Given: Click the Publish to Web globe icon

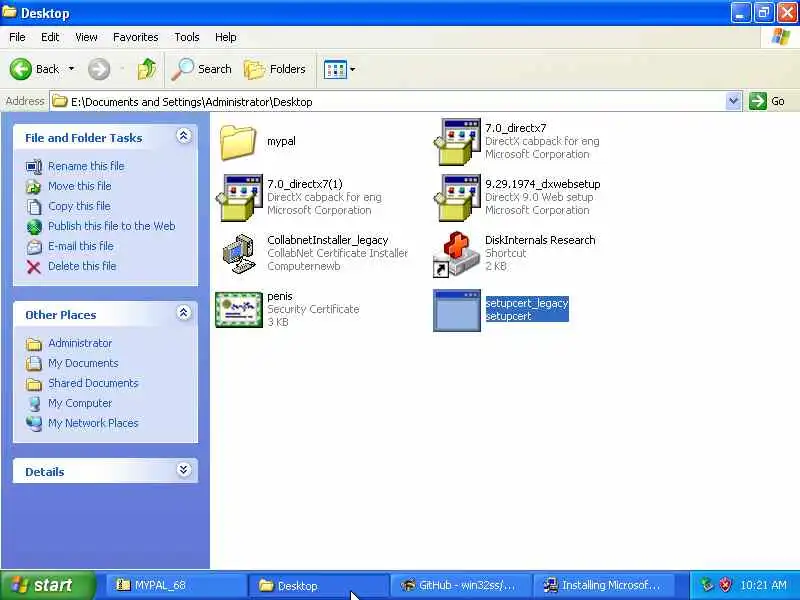Looking at the screenshot, I should click(x=34, y=227).
